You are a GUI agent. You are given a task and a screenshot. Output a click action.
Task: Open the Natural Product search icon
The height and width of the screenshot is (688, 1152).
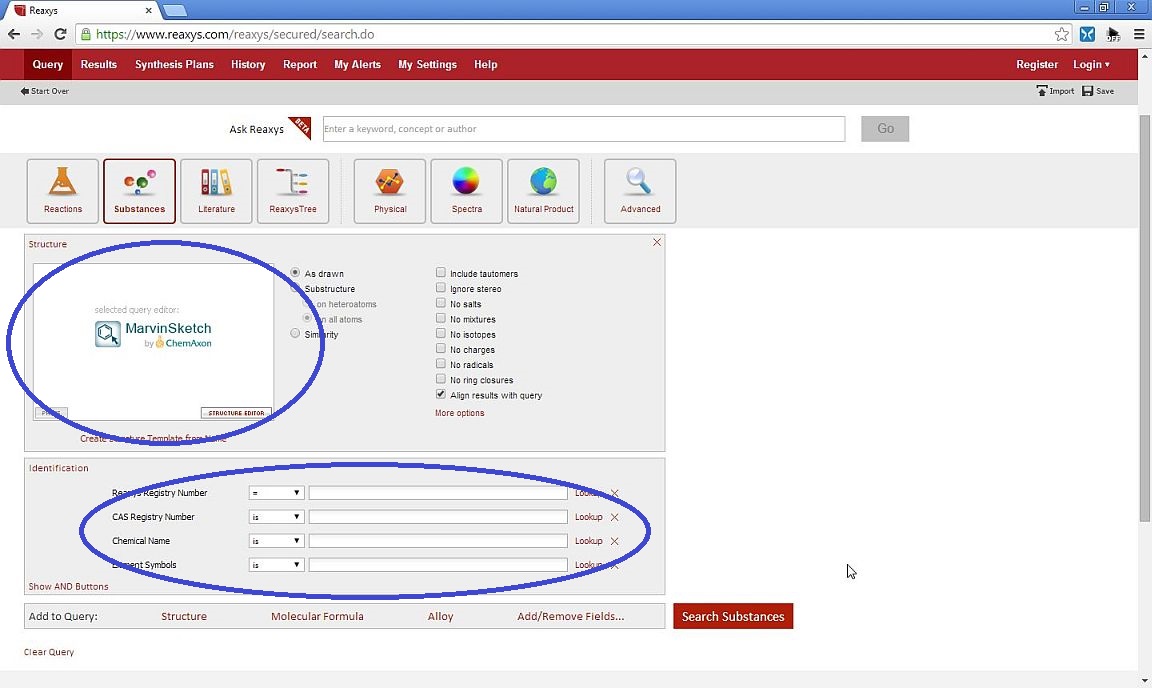[543, 191]
